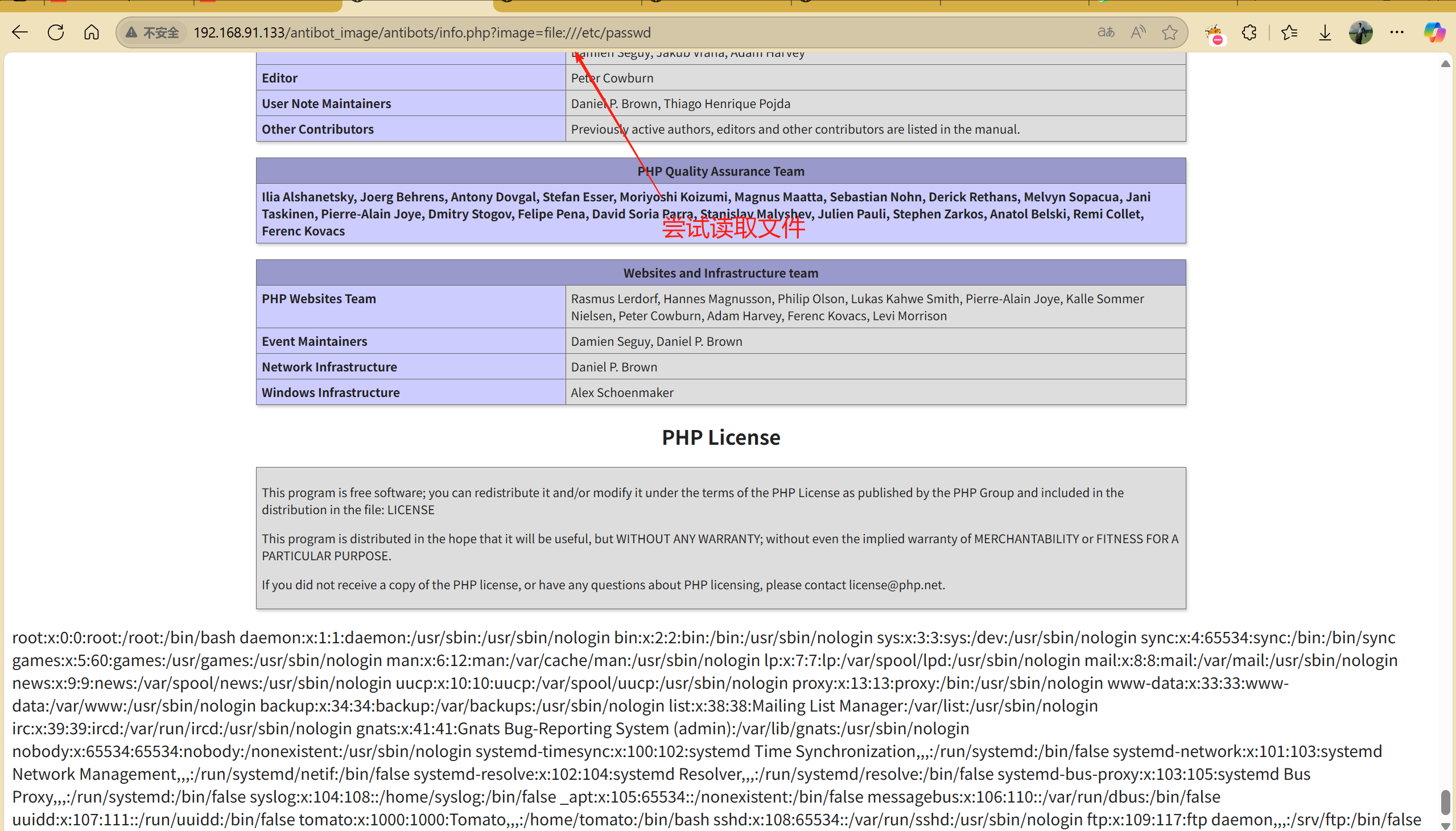Open the Settings and more menu
This screenshot has height=831, width=1456.
(1397, 32)
